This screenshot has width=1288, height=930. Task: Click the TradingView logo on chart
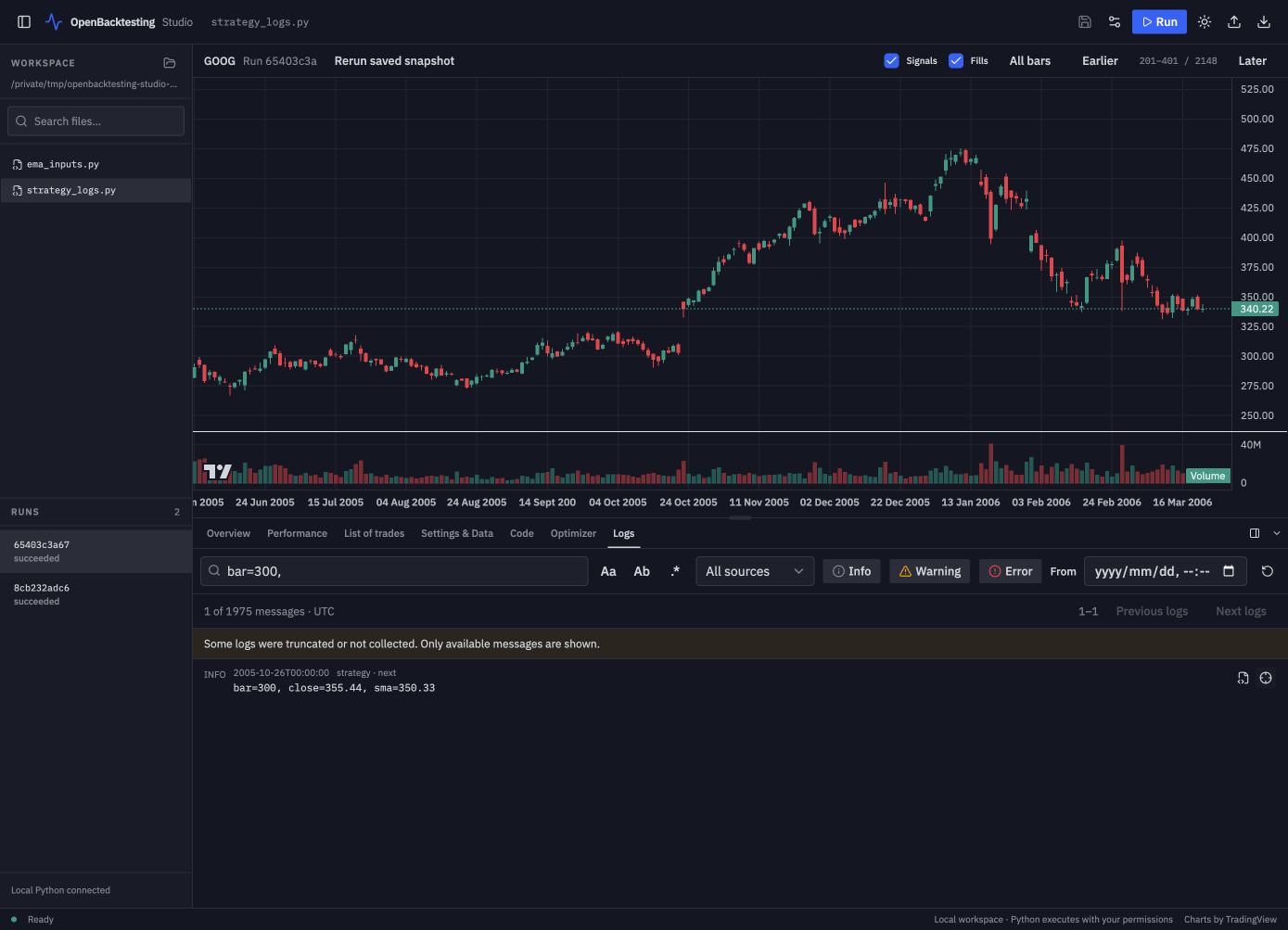218,471
